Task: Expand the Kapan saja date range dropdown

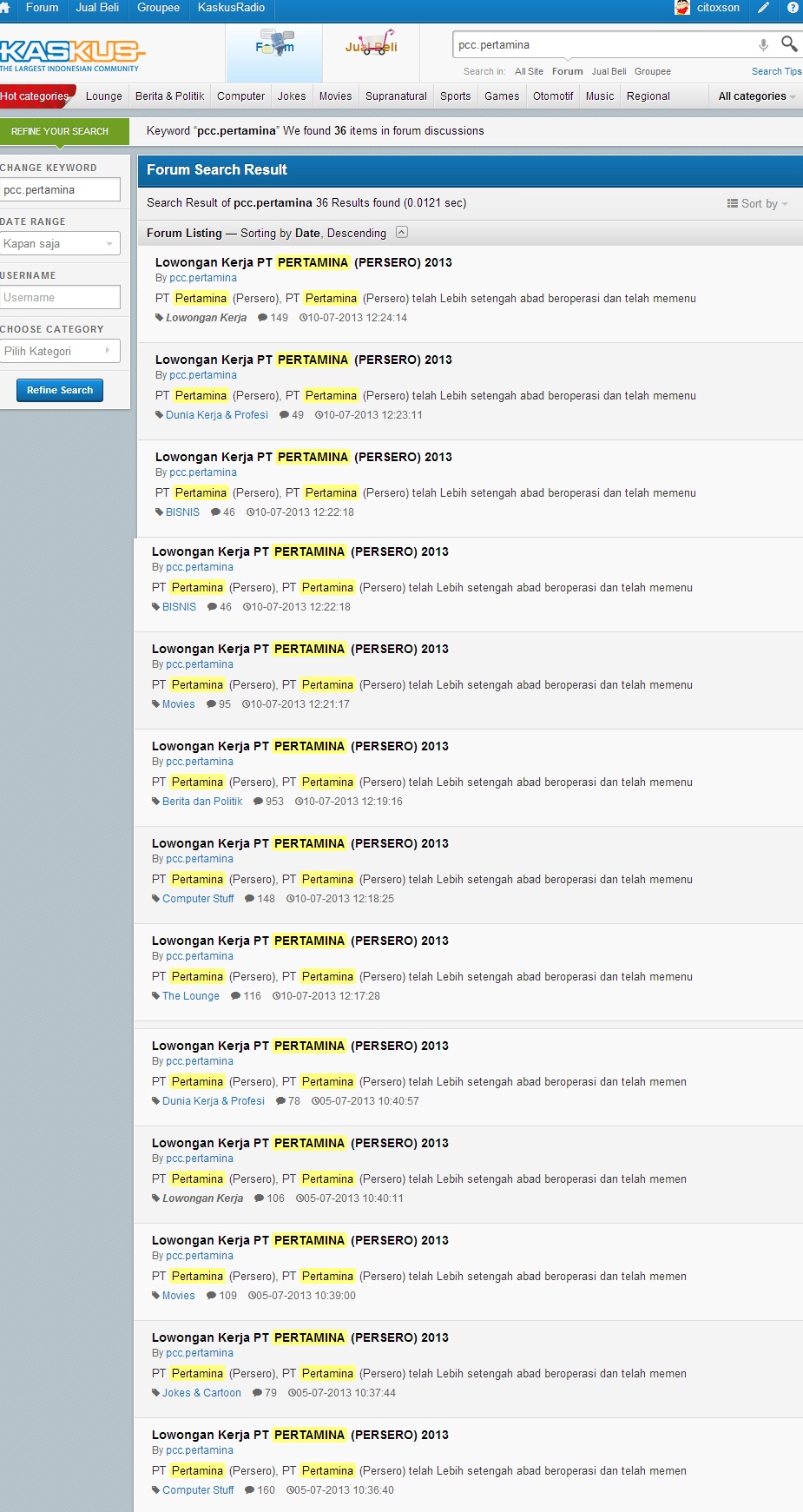Action: click(x=59, y=243)
